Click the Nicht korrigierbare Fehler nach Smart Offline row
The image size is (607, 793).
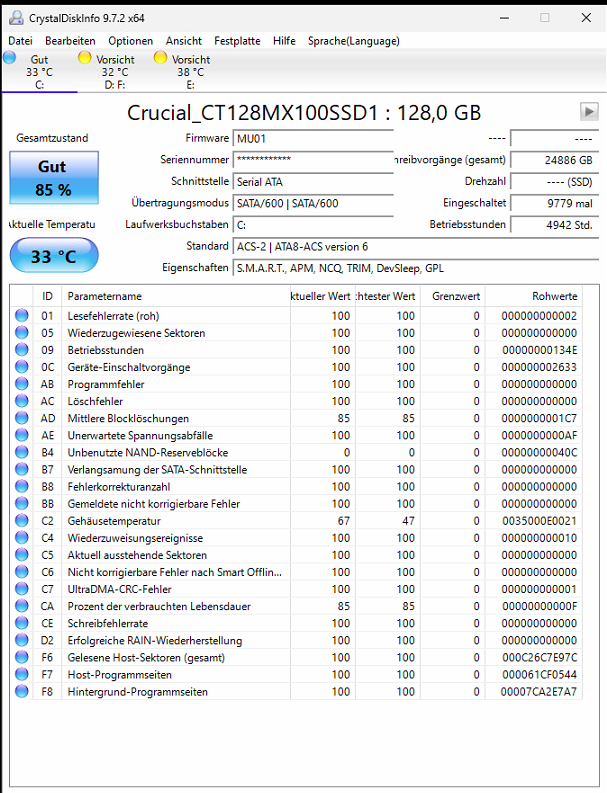(x=296, y=572)
